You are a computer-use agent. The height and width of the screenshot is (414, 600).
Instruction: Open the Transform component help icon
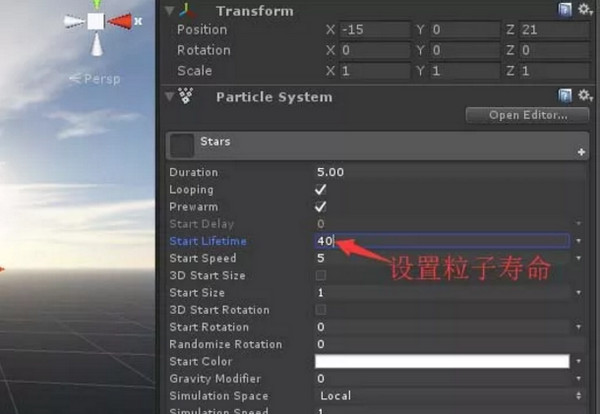(565, 10)
